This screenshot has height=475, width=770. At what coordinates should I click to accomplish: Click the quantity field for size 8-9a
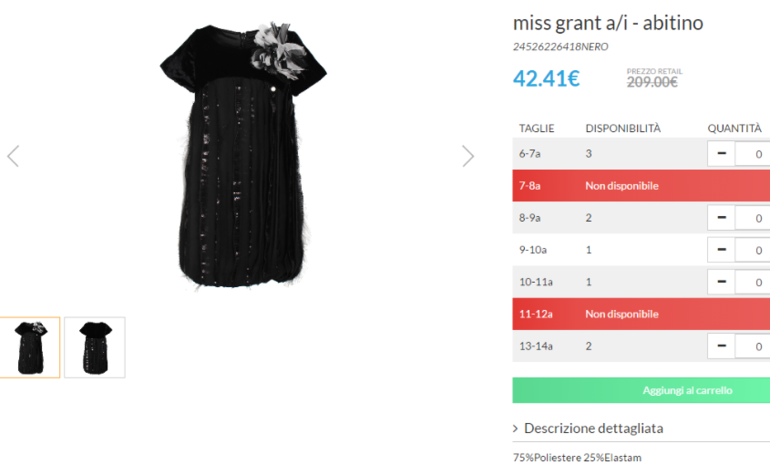click(x=752, y=218)
